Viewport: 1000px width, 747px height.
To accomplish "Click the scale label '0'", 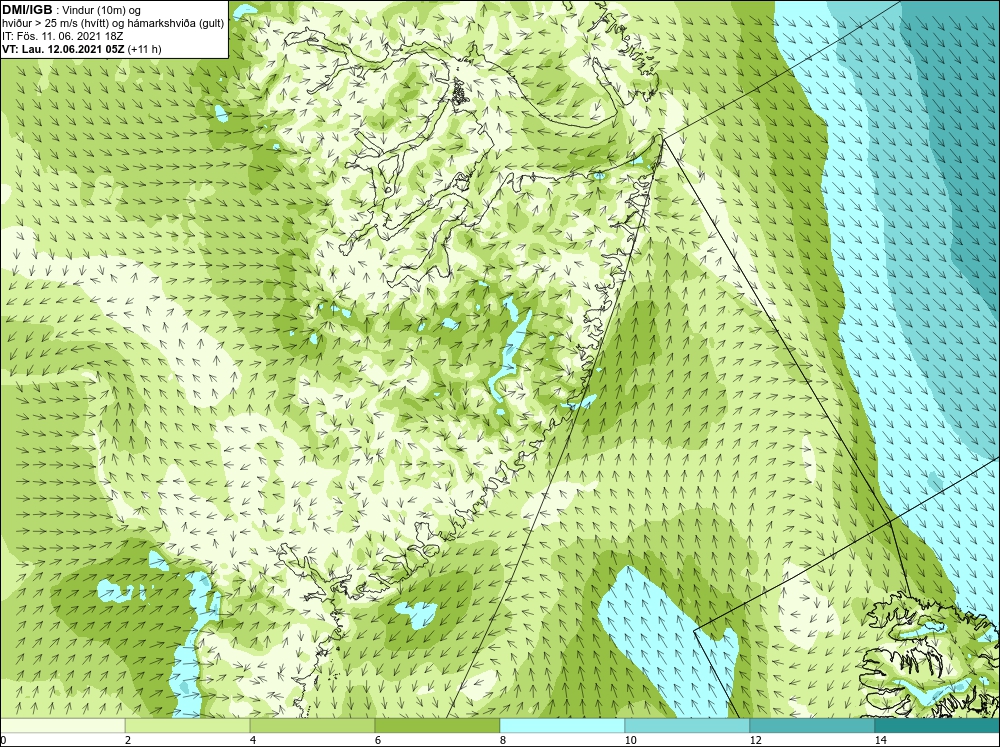I will tap(3, 740).
